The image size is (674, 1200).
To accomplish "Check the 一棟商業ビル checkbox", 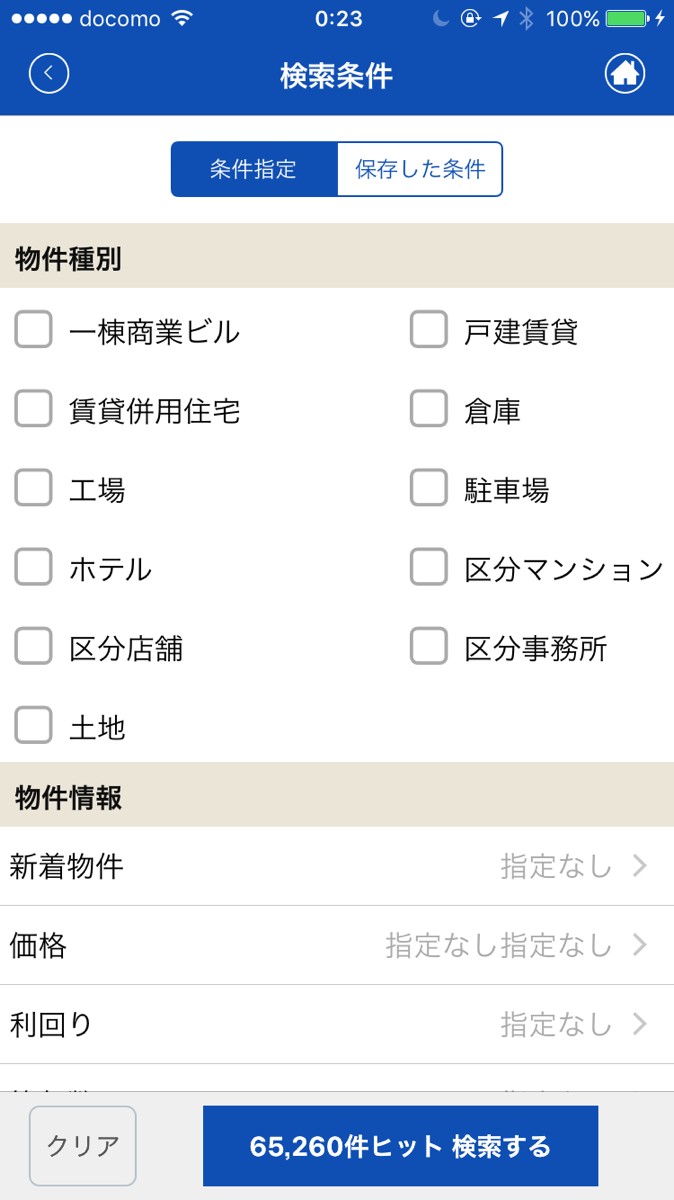I will click(x=33, y=330).
